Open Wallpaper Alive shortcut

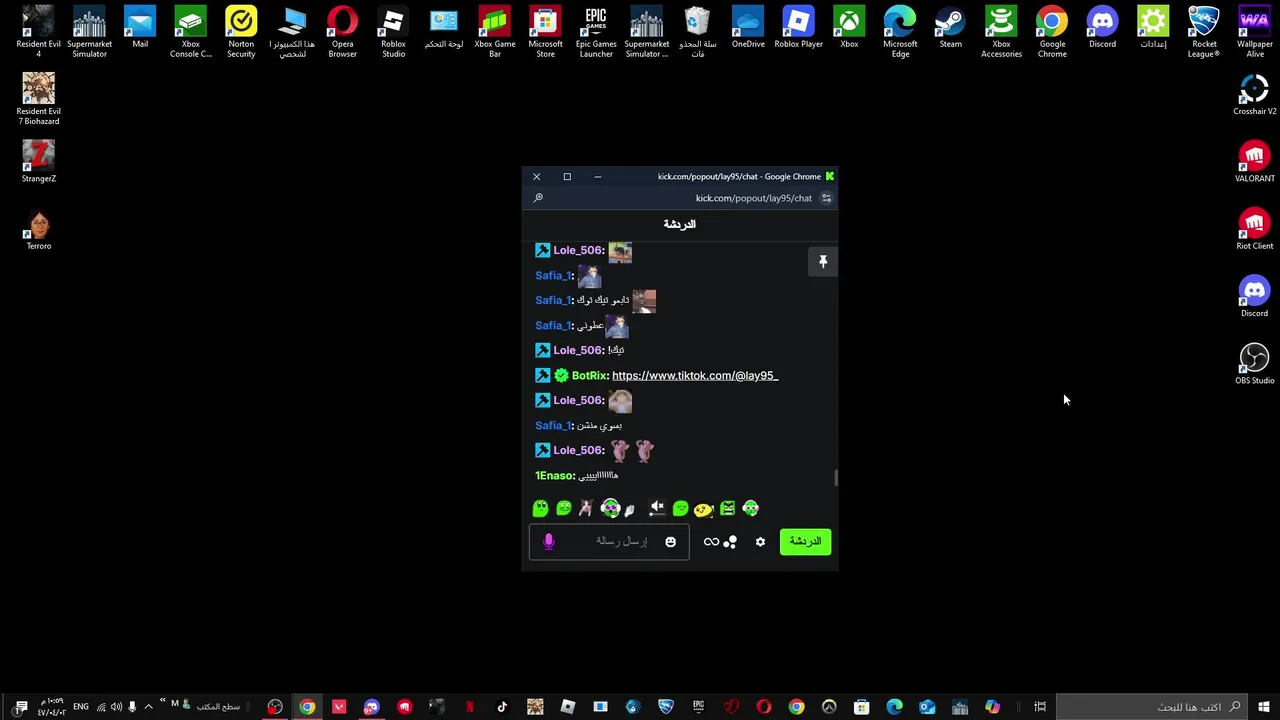pos(1254,32)
